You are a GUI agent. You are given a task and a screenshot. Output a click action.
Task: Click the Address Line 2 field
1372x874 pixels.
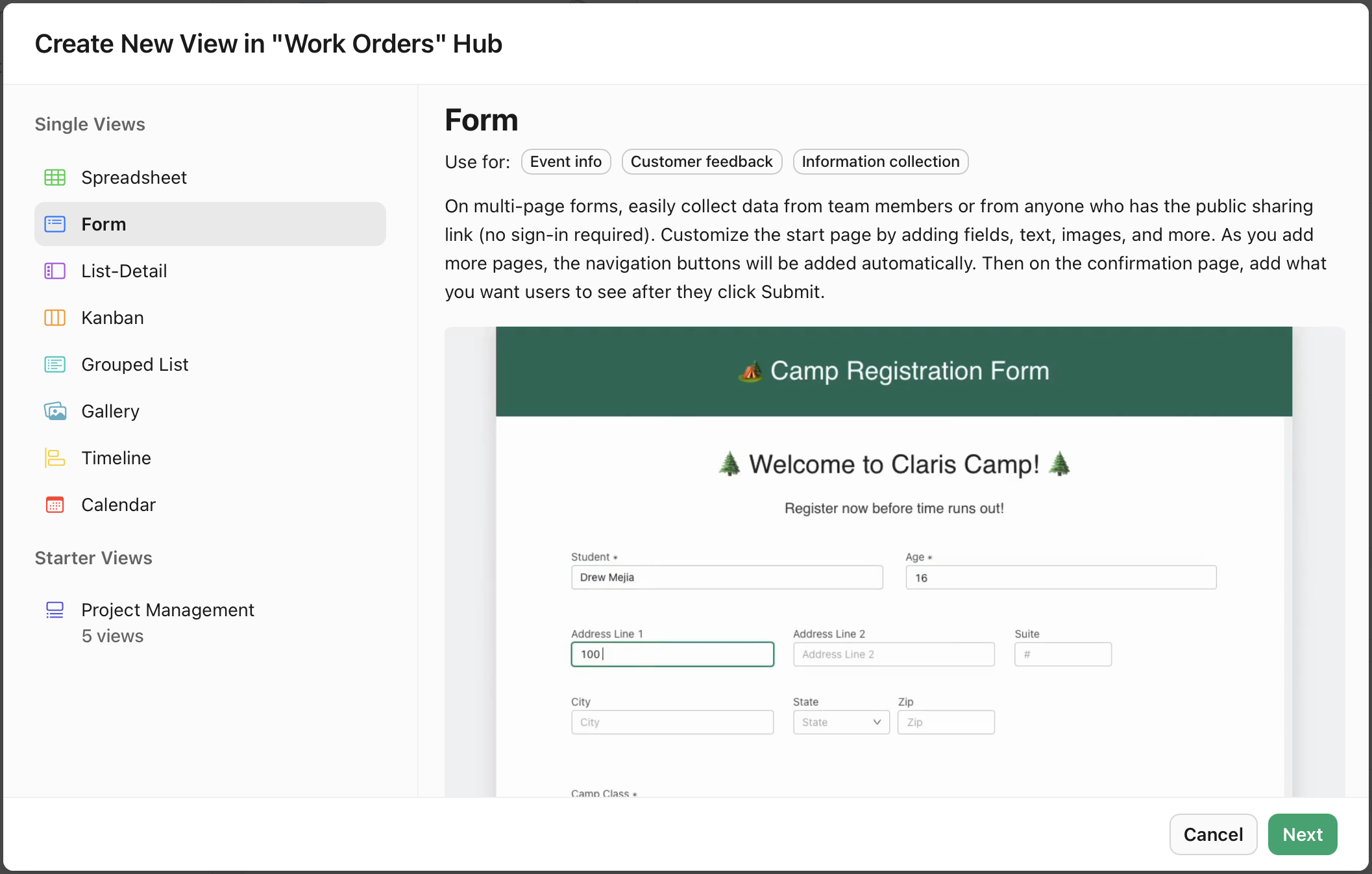(x=894, y=654)
